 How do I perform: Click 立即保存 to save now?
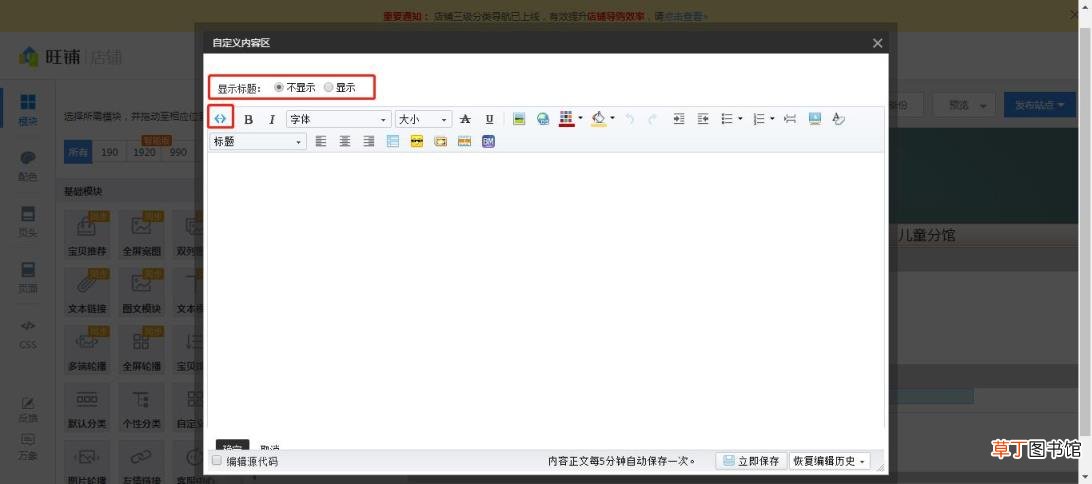pyautogui.click(x=751, y=461)
